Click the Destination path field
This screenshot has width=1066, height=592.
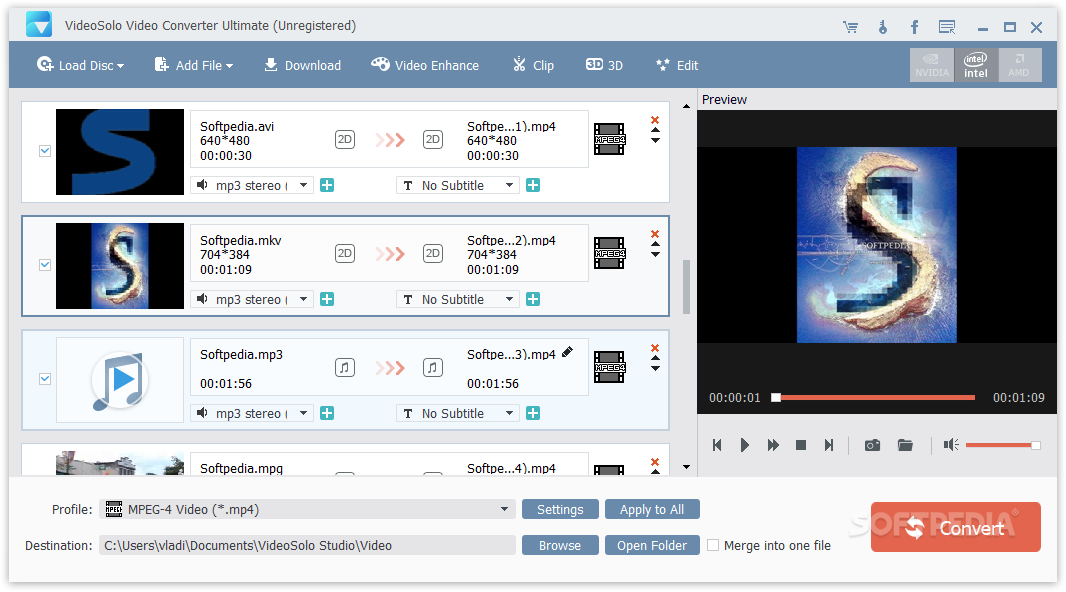pyautogui.click(x=307, y=545)
